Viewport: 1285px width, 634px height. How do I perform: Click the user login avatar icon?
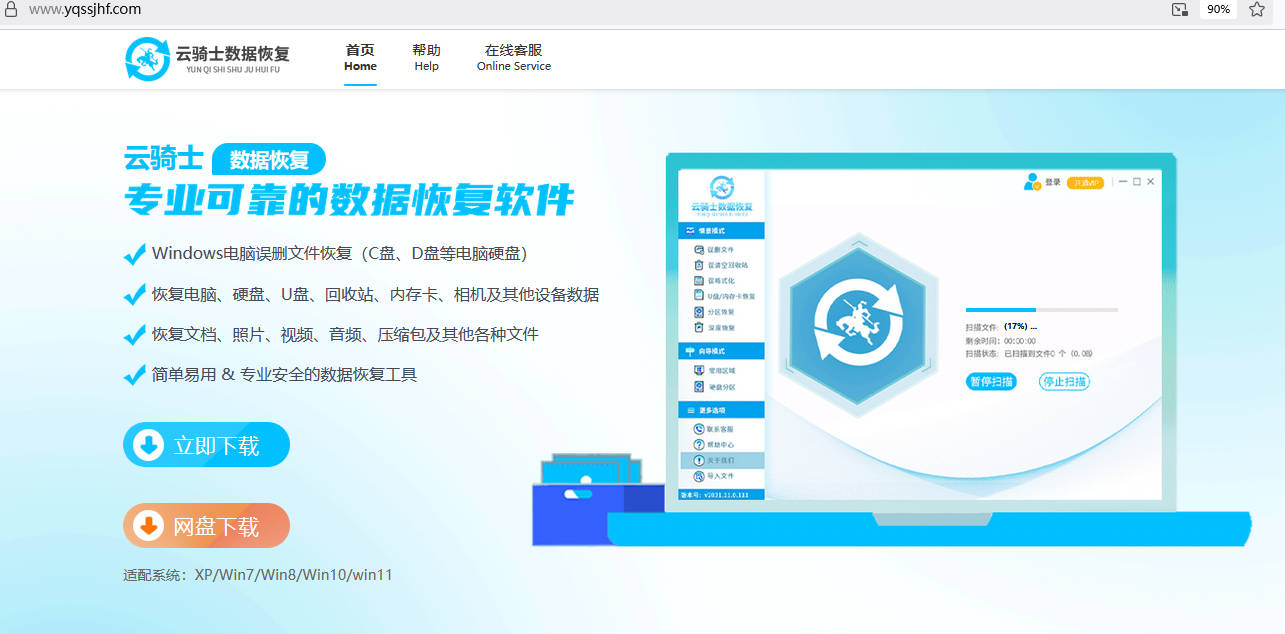point(1031,182)
